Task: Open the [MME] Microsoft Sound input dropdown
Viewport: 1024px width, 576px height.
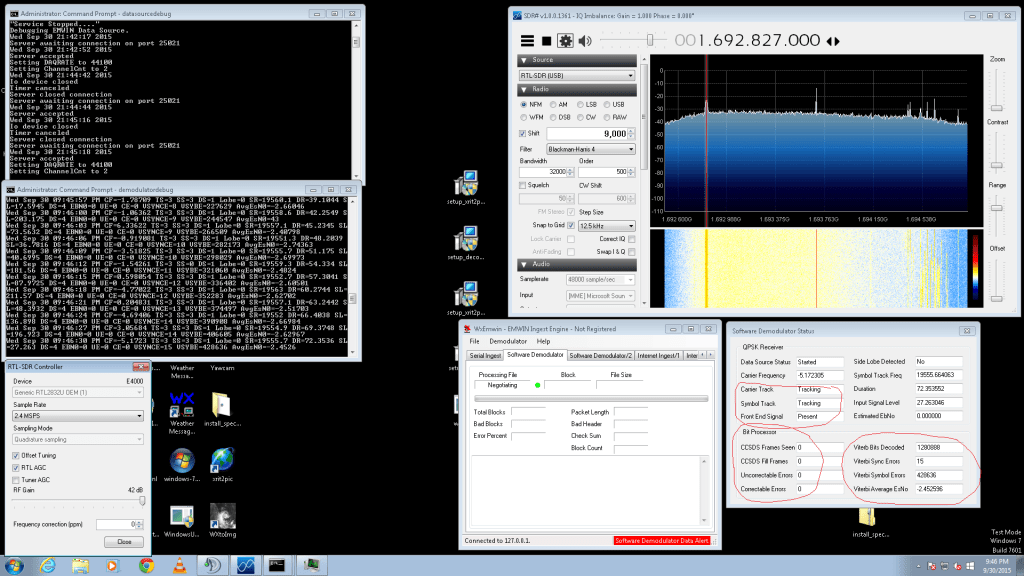Action: (600, 296)
